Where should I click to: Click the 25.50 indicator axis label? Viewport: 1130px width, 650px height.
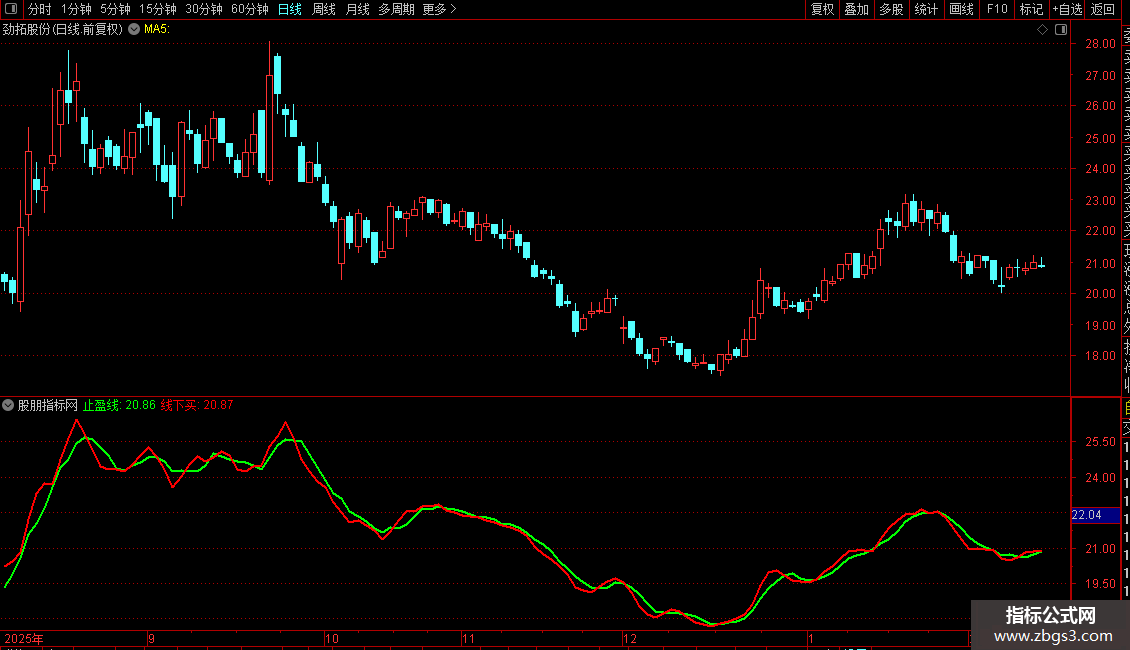pyautogui.click(x=1100, y=442)
